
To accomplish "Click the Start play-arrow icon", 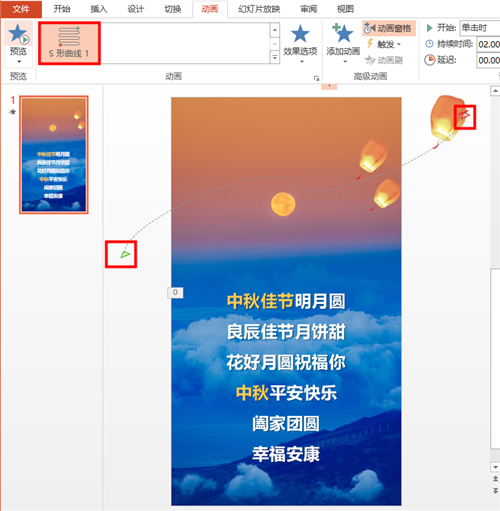I will coord(429,28).
